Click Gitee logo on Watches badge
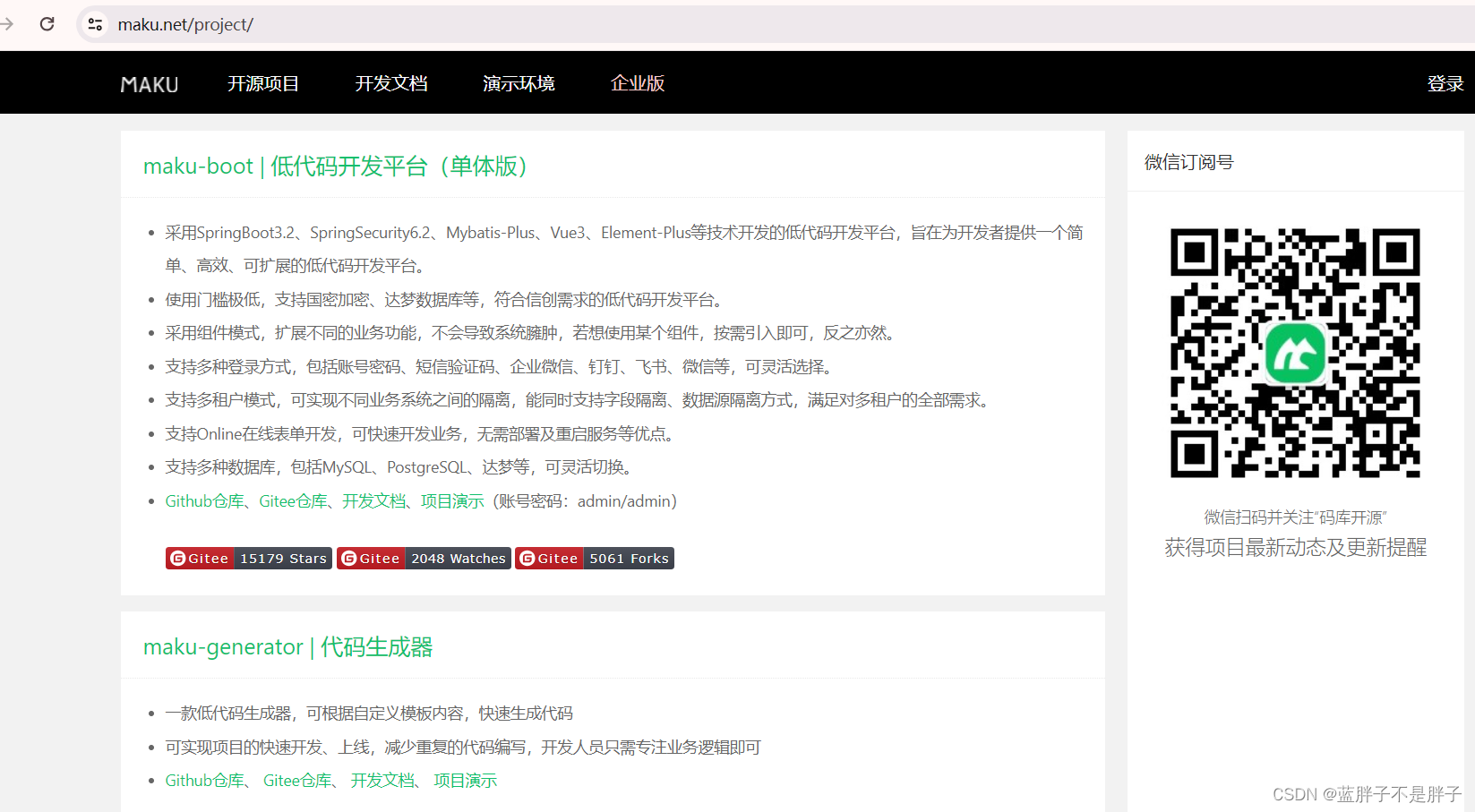Image resolution: width=1475 pixels, height=812 pixels. [x=349, y=558]
